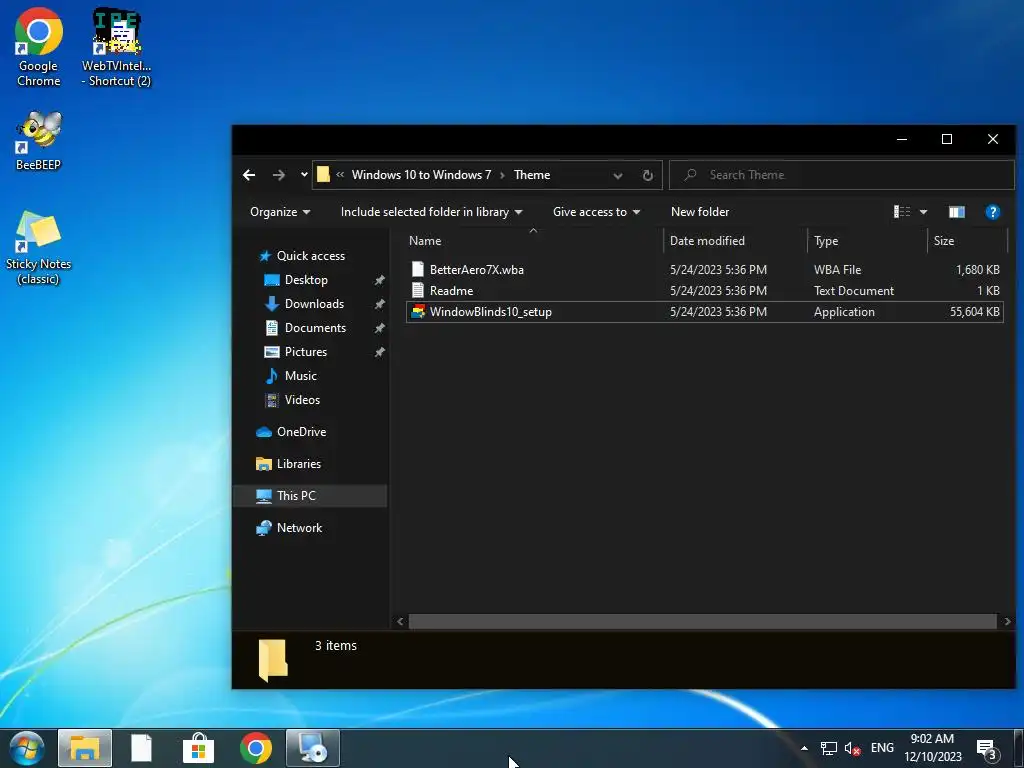1024x768 pixels.
Task: Open Explorer help question mark
Action: (993, 212)
